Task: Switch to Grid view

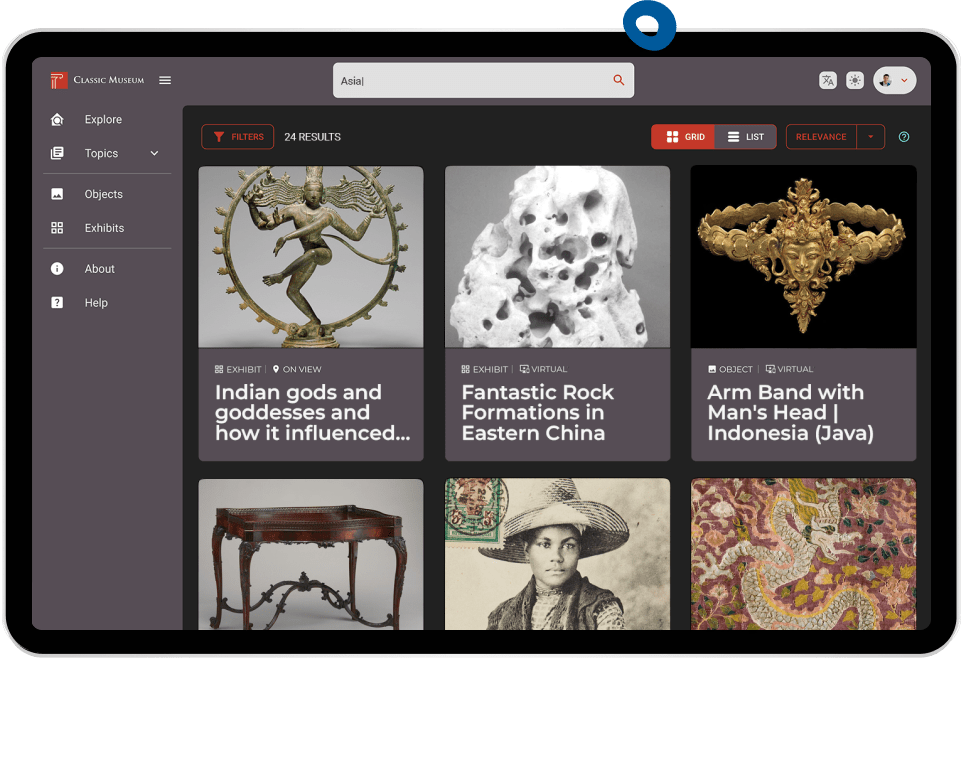Action: click(x=684, y=137)
